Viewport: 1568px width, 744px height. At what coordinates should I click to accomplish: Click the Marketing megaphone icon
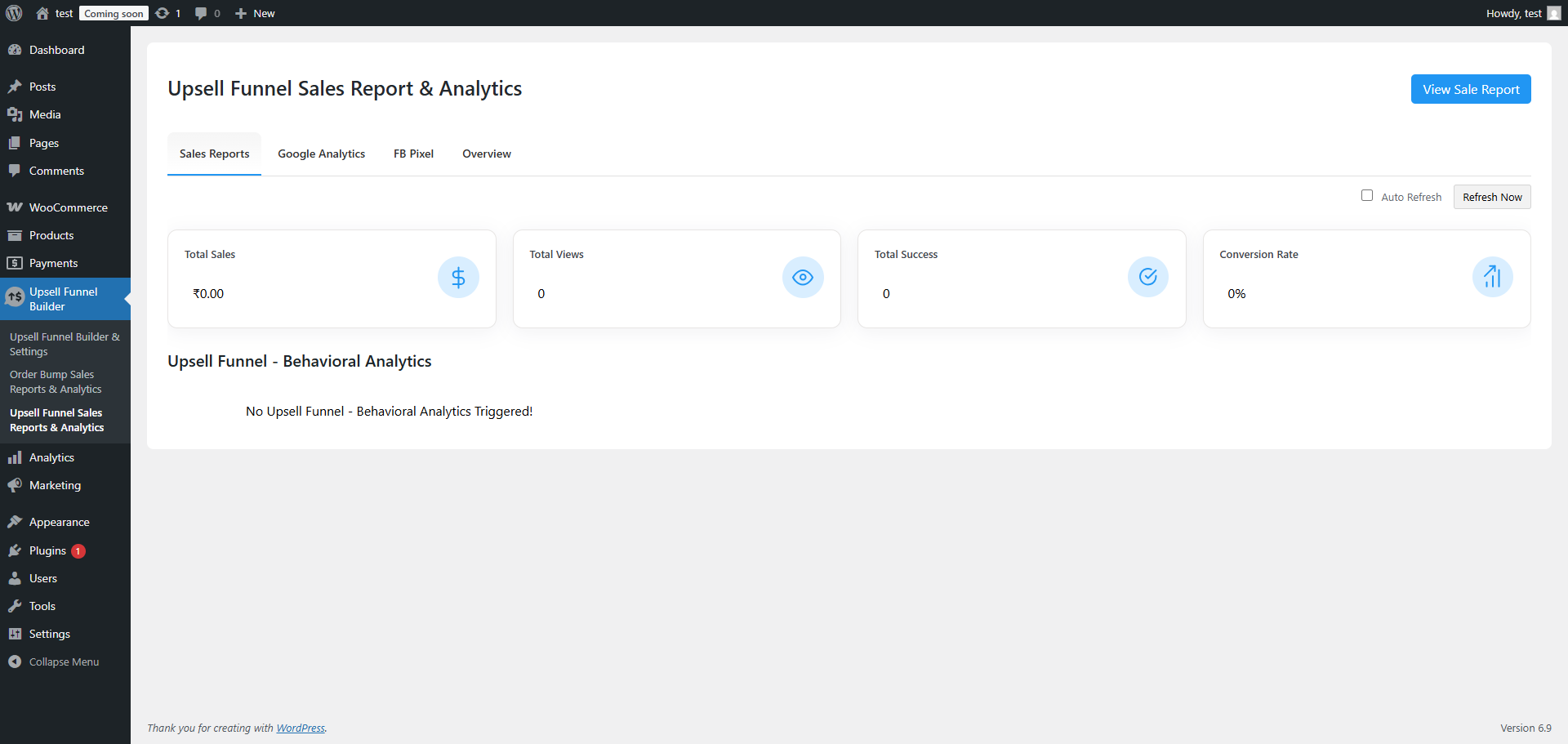(16, 485)
